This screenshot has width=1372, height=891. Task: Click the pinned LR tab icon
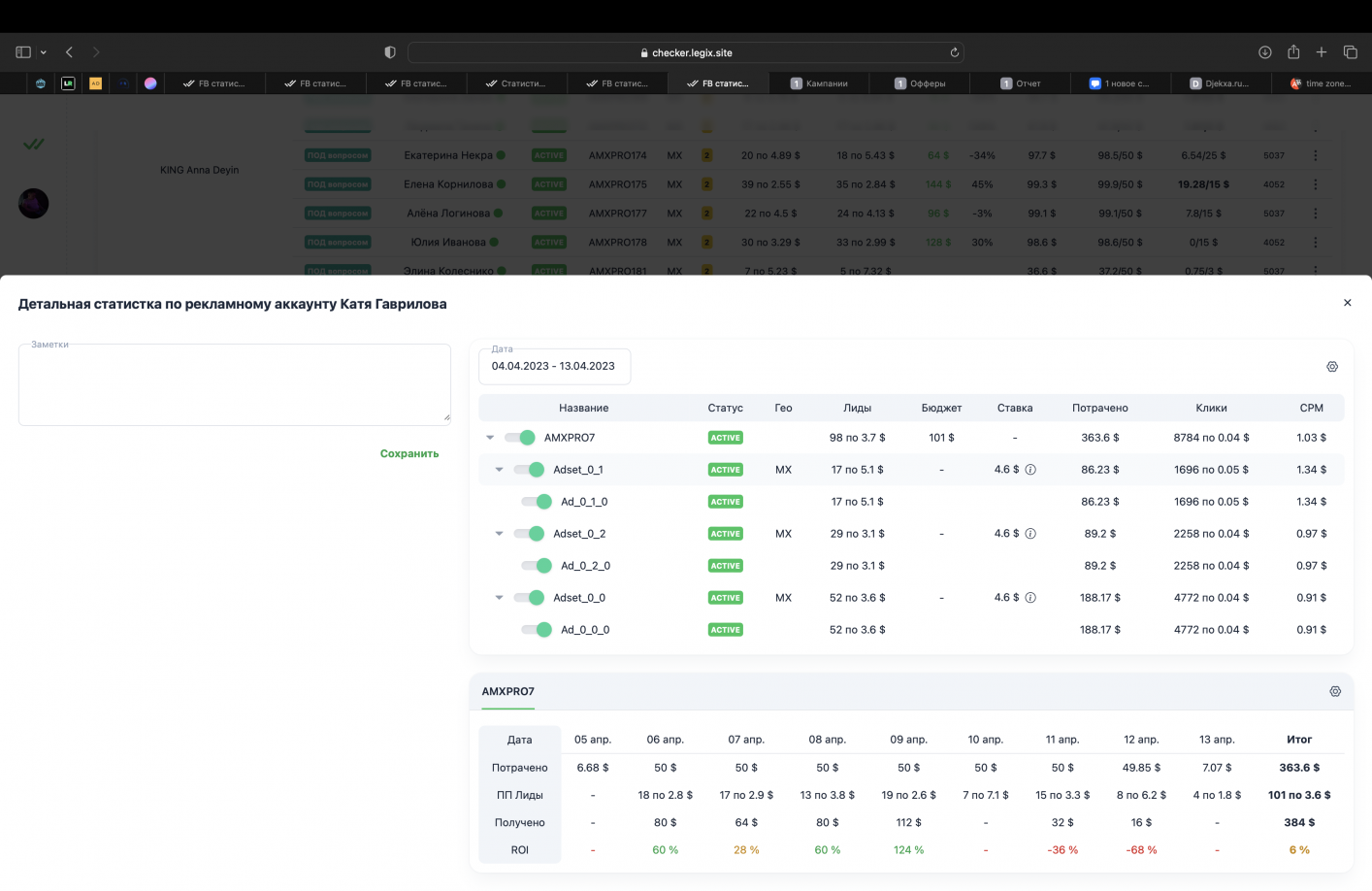pyautogui.click(x=68, y=83)
